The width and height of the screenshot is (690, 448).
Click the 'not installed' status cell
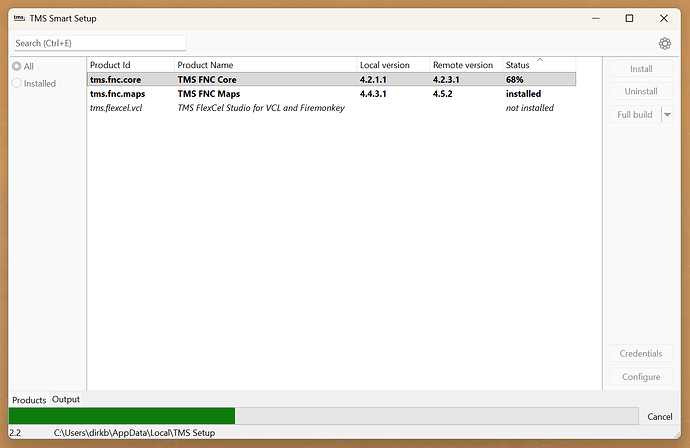tap(529, 108)
